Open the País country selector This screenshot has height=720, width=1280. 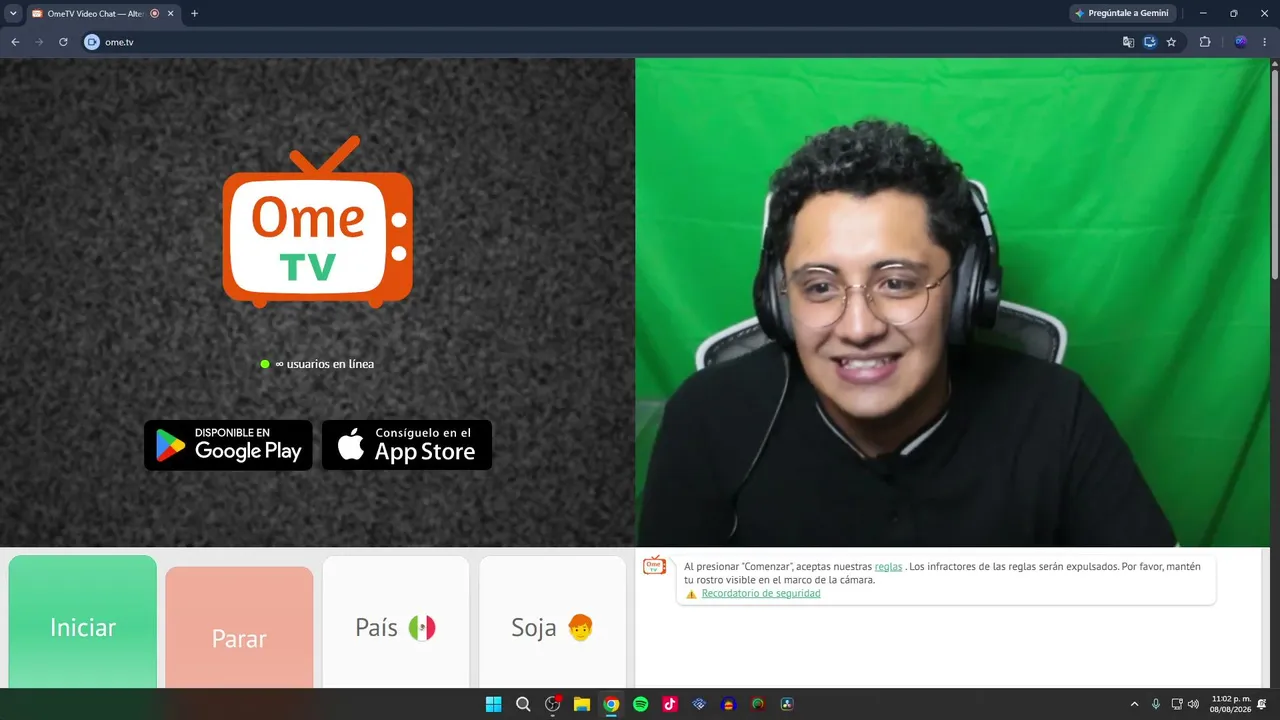(396, 622)
